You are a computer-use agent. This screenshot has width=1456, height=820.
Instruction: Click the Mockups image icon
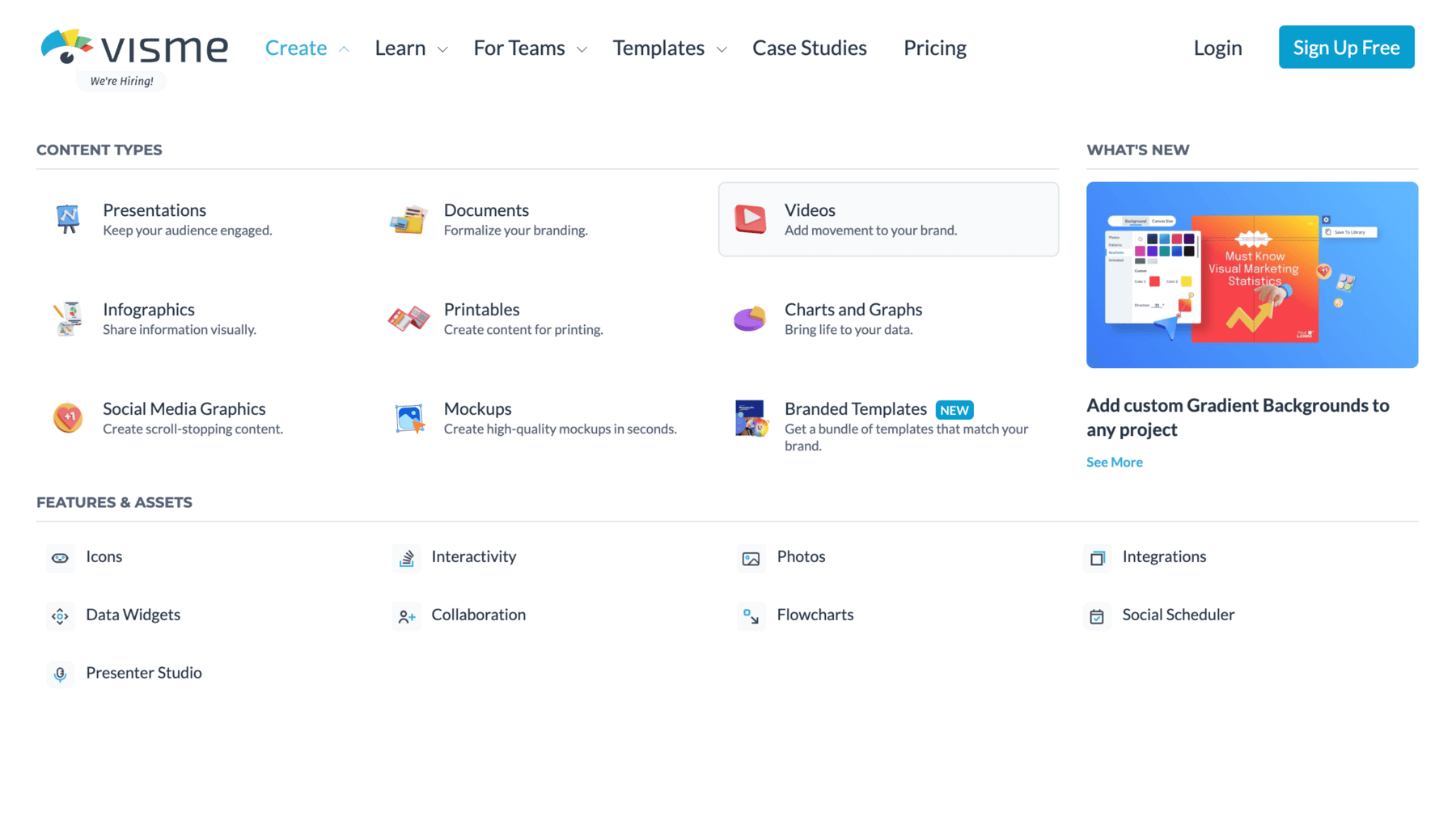point(409,417)
